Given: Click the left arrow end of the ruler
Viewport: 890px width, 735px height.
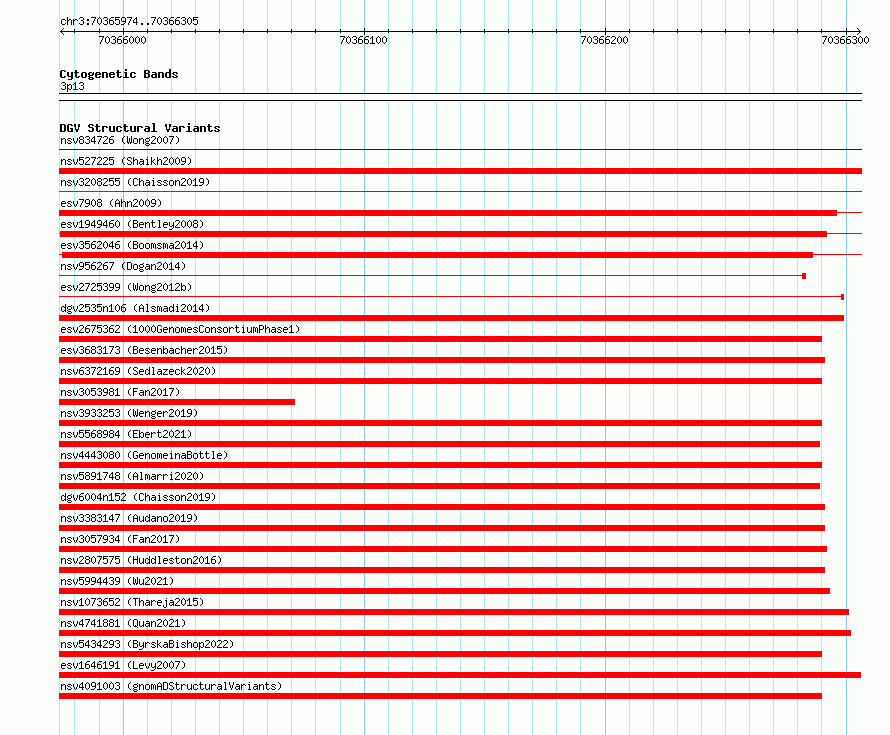Looking at the screenshot, I should tap(62, 32).
